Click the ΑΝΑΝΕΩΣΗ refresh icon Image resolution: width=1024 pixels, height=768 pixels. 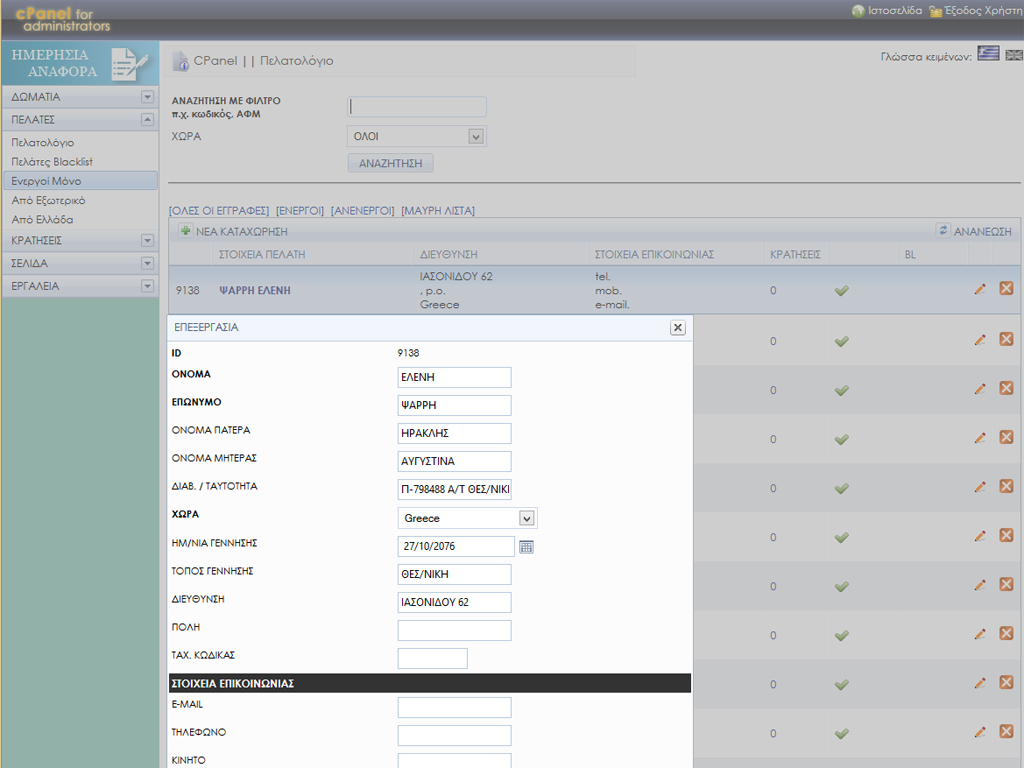tap(942, 230)
